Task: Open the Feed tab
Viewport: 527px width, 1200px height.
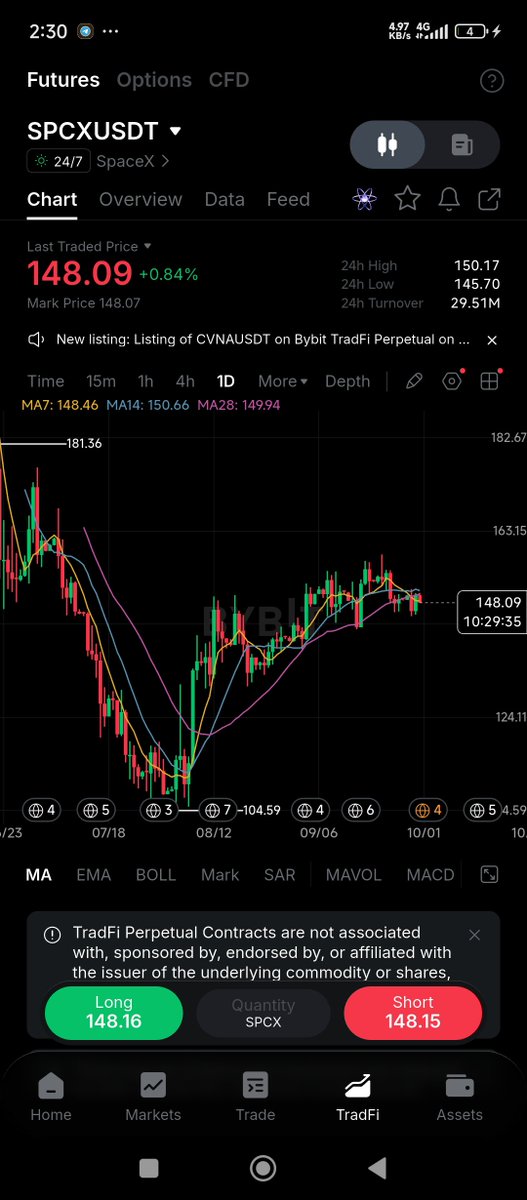Action: tap(288, 199)
